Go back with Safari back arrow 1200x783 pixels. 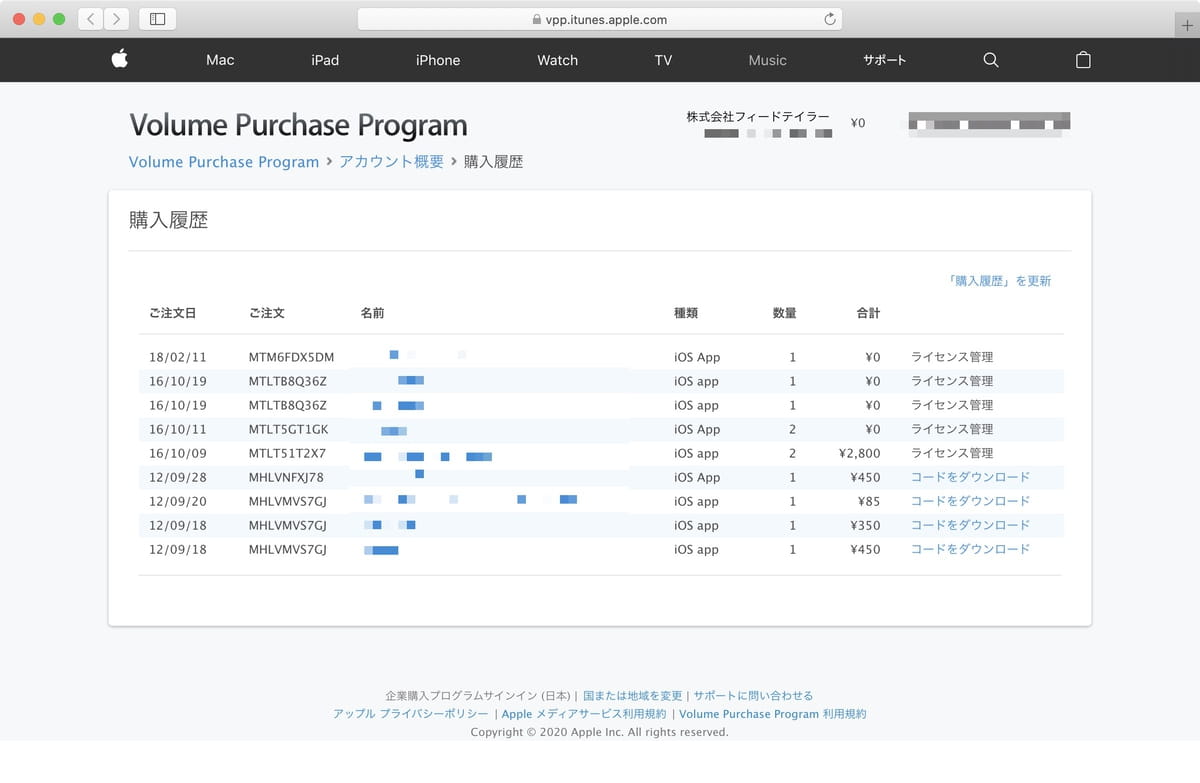[x=91, y=19]
